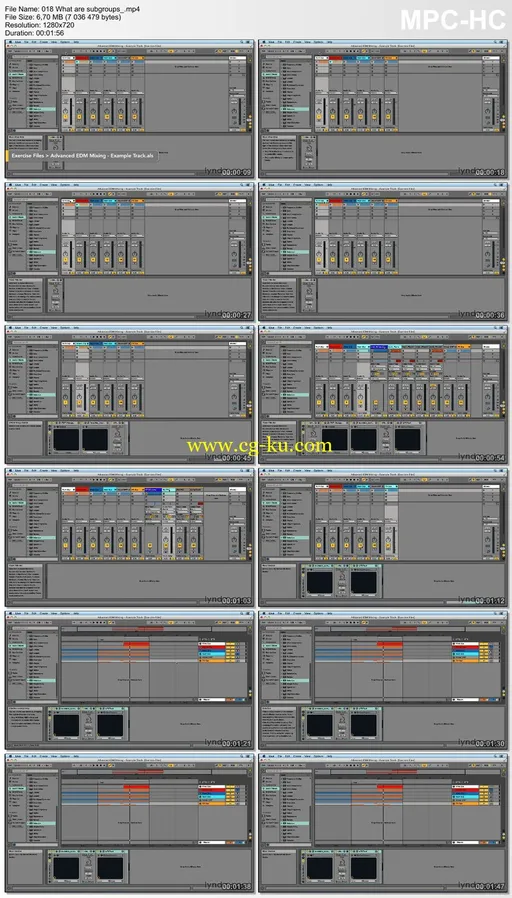Viewport: 512px width, 898px height.
Task: Open the video frame stamped 00:01:47
Action: [x=383, y=823]
